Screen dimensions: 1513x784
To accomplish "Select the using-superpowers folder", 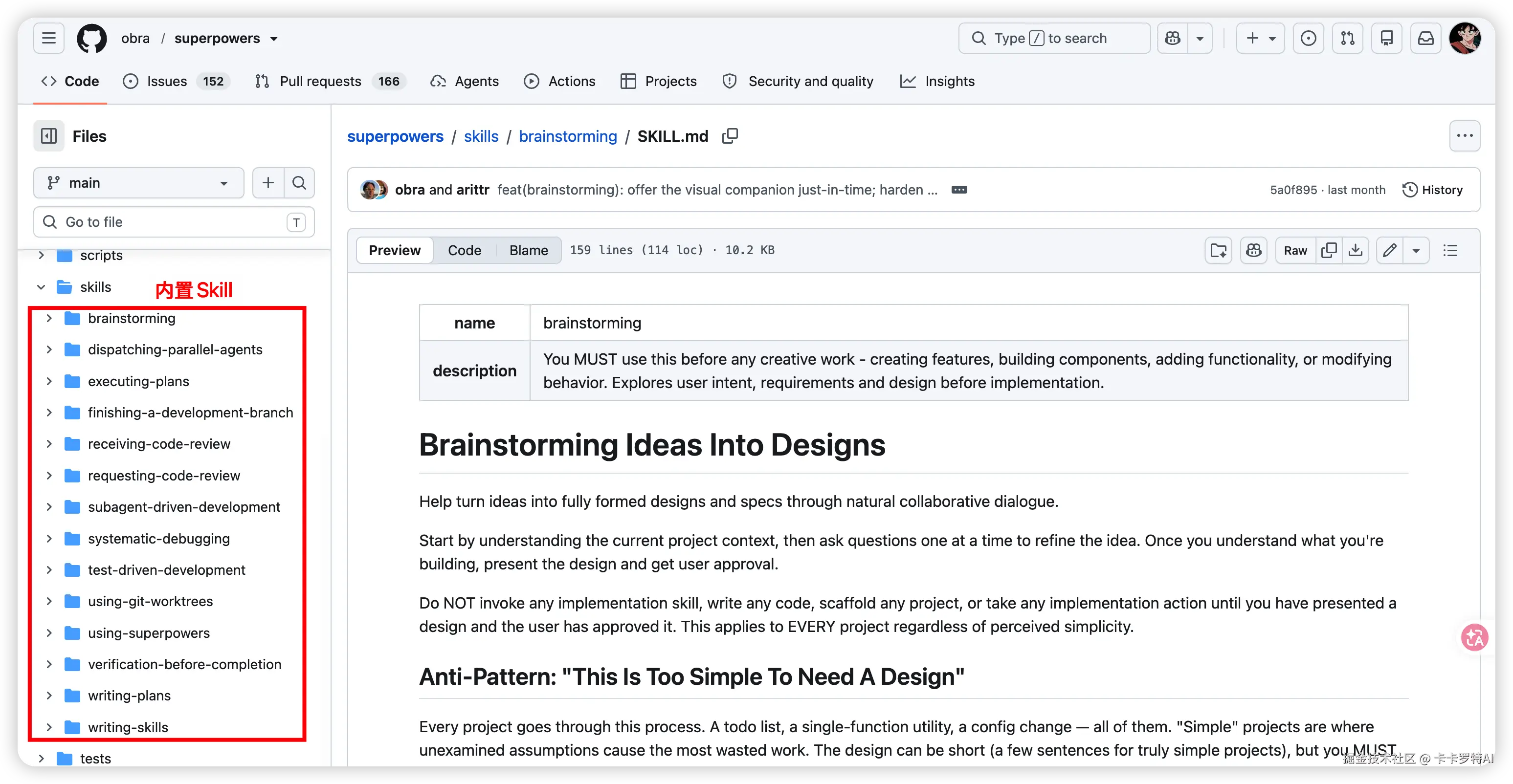I will (149, 633).
